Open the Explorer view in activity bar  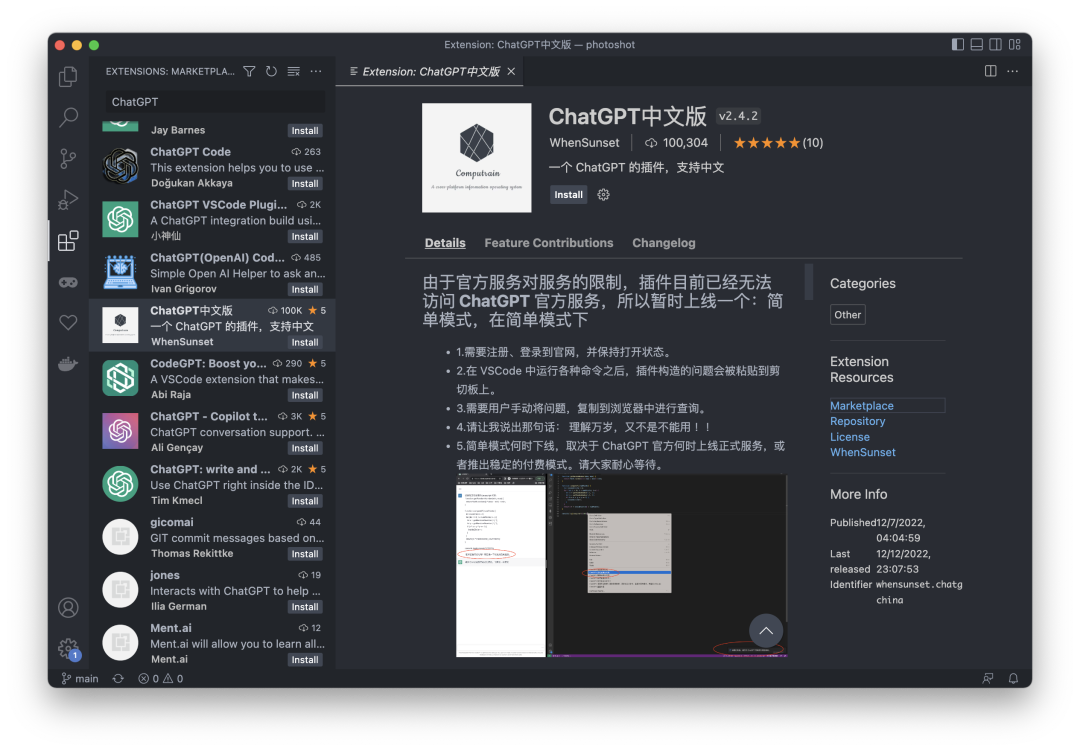tap(68, 76)
